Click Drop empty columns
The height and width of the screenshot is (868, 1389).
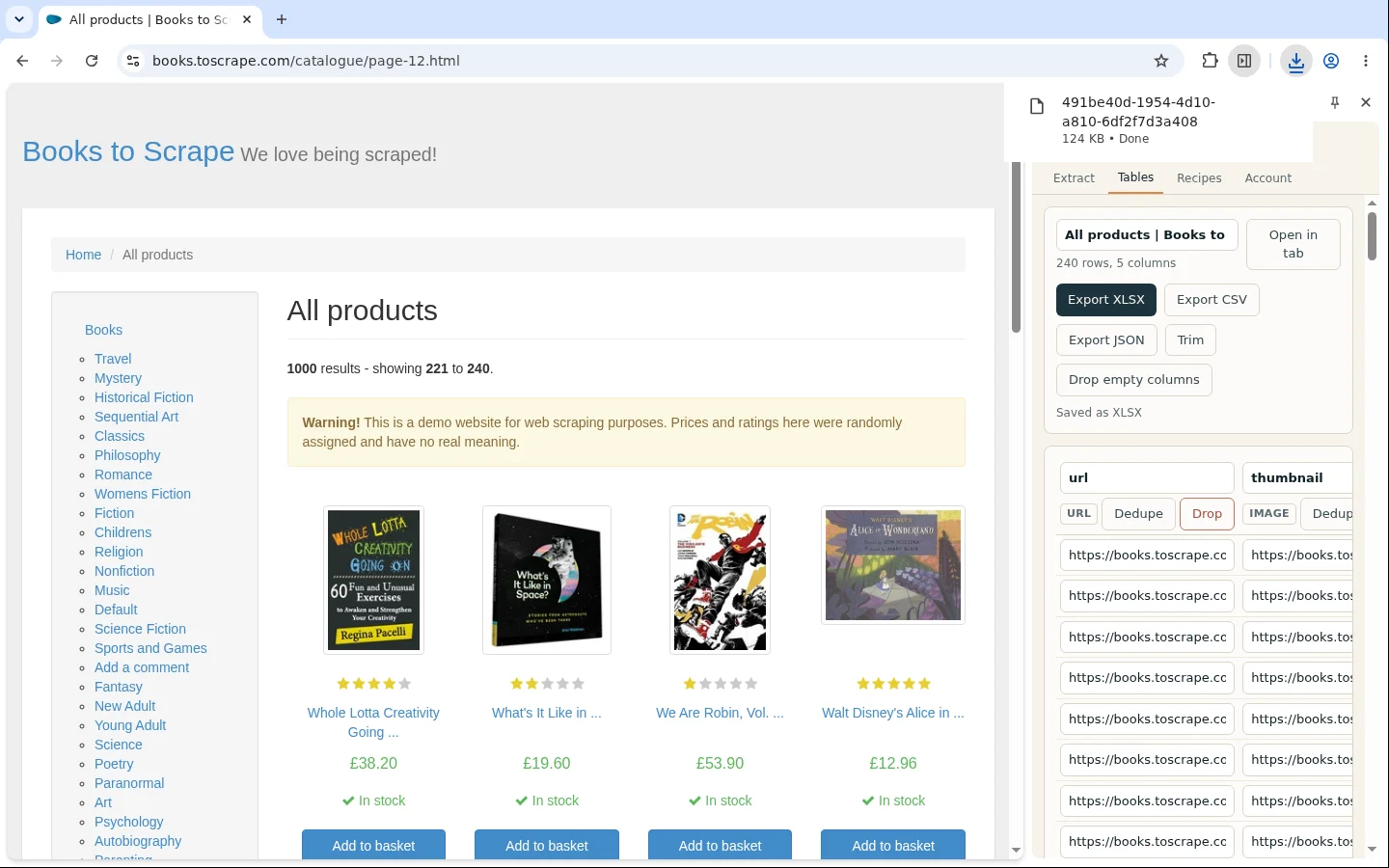(1133, 380)
